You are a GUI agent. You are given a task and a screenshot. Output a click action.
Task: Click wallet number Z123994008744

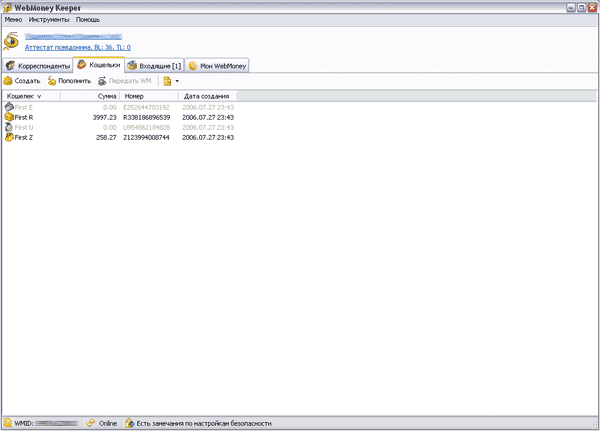pyautogui.click(x=146, y=137)
